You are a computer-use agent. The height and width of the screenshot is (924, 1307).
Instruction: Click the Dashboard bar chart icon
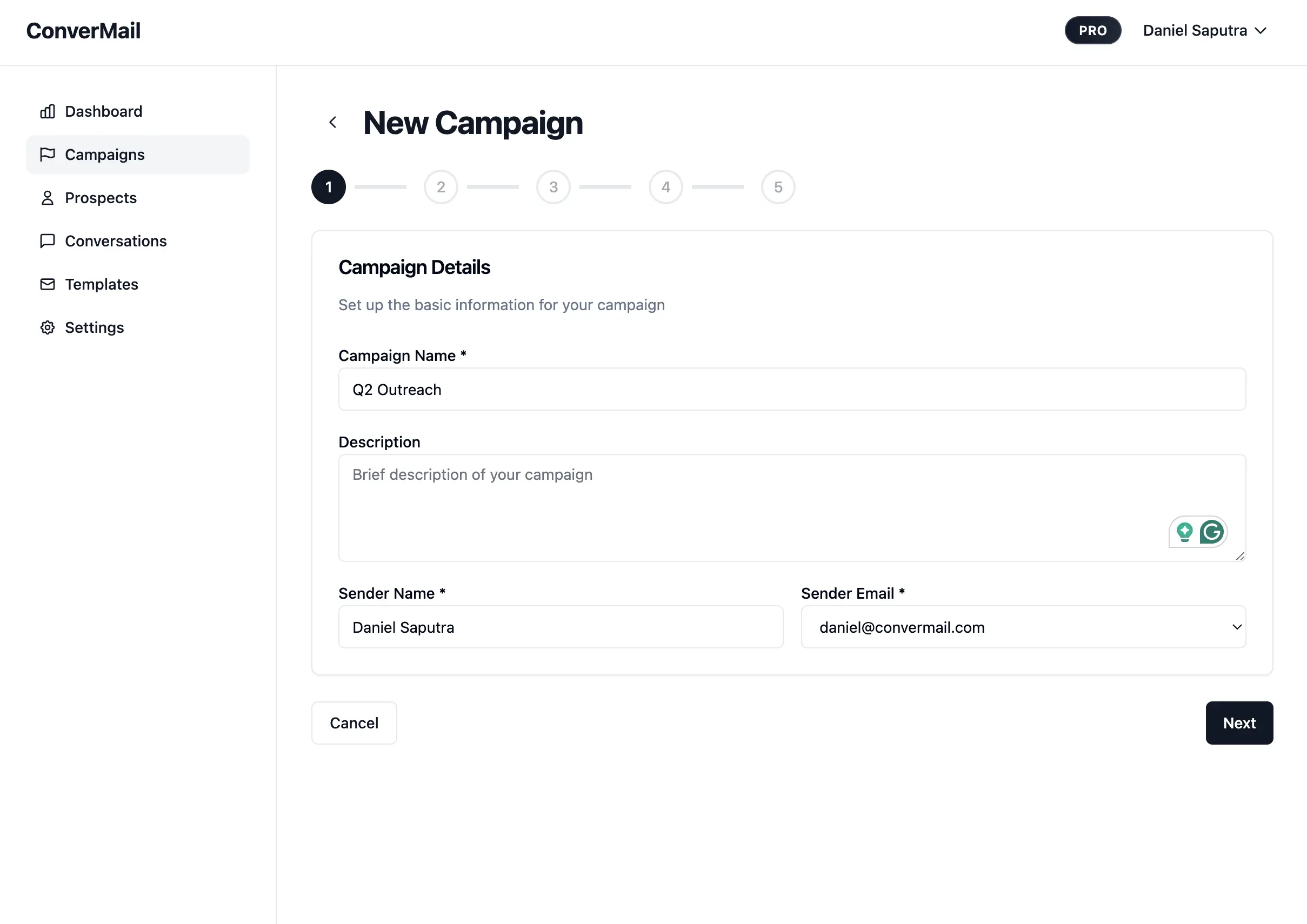48,111
